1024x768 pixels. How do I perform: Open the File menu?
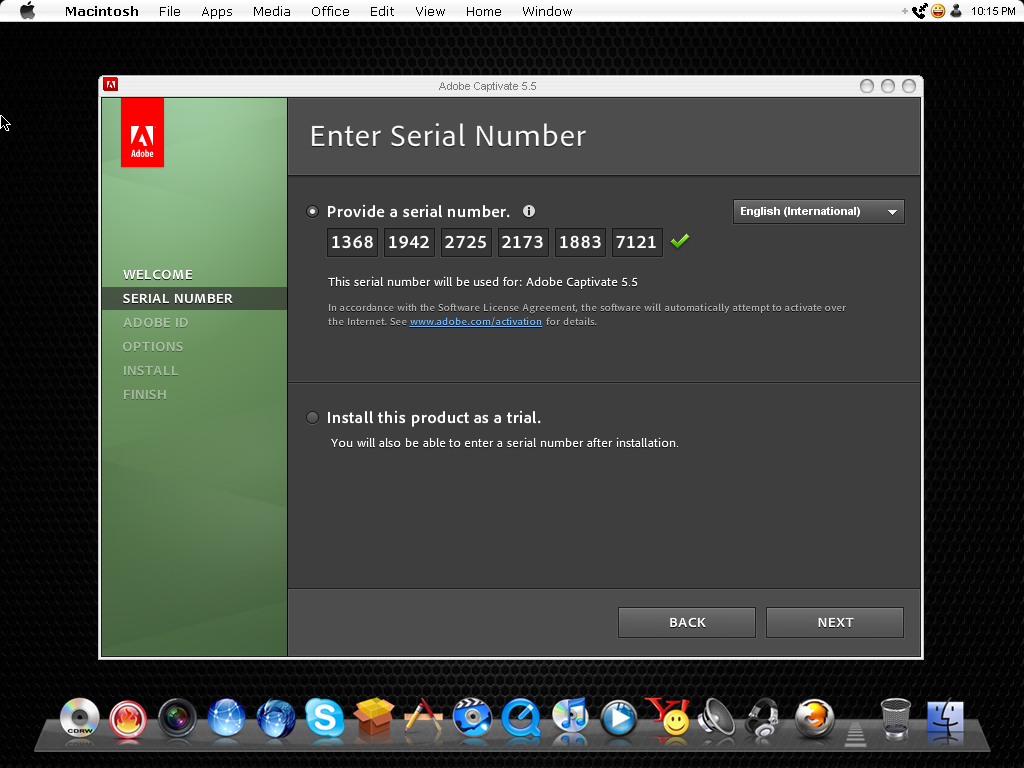pyautogui.click(x=170, y=11)
